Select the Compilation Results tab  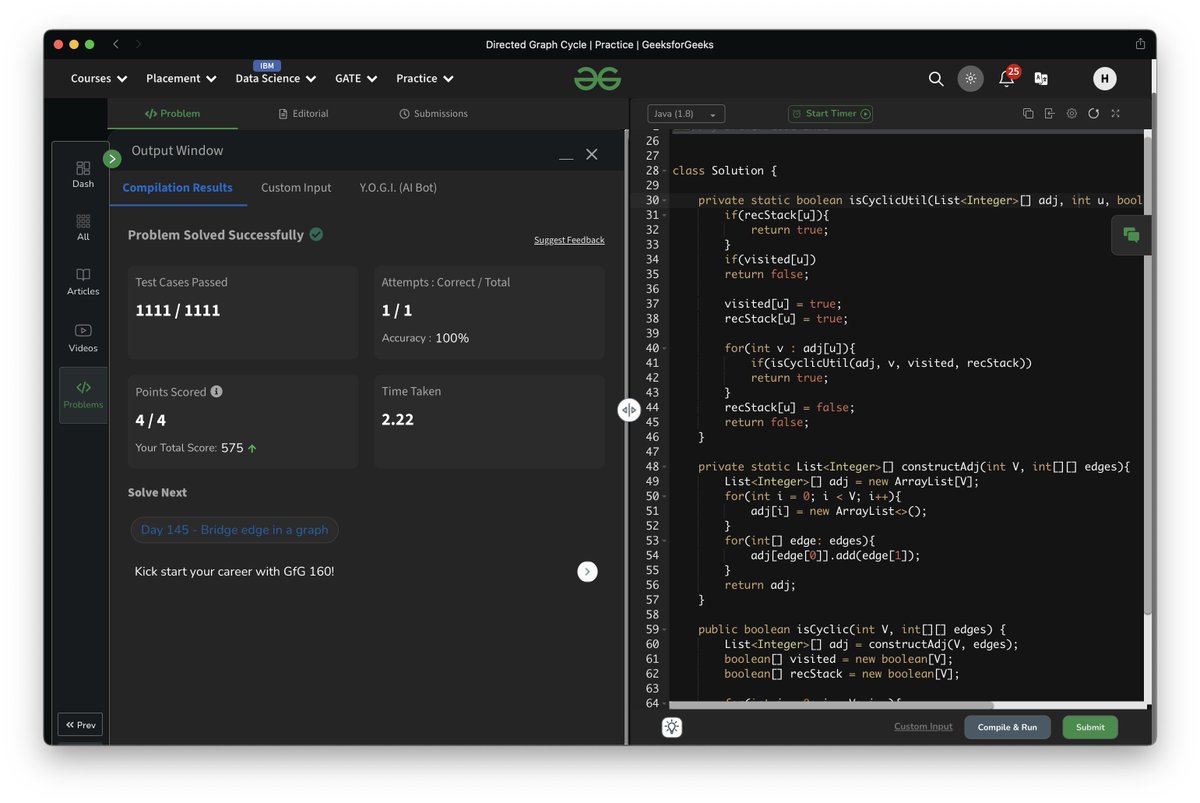coord(178,188)
